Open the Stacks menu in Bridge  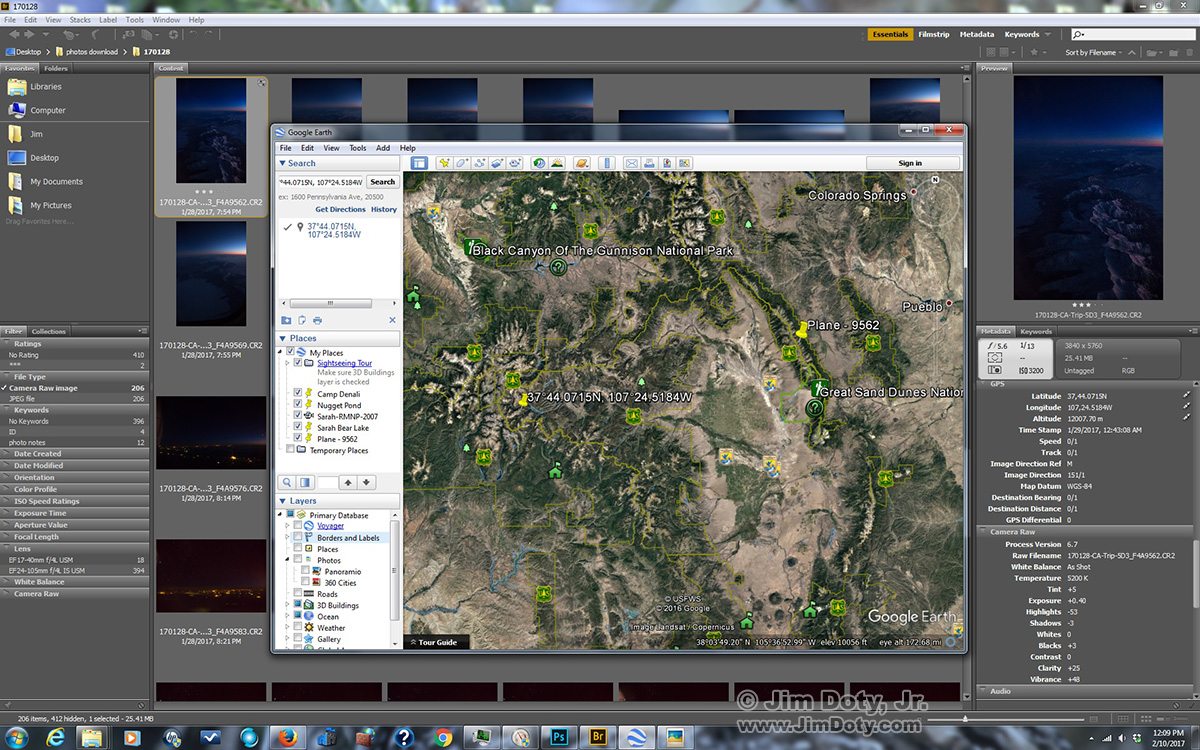[80, 19]
